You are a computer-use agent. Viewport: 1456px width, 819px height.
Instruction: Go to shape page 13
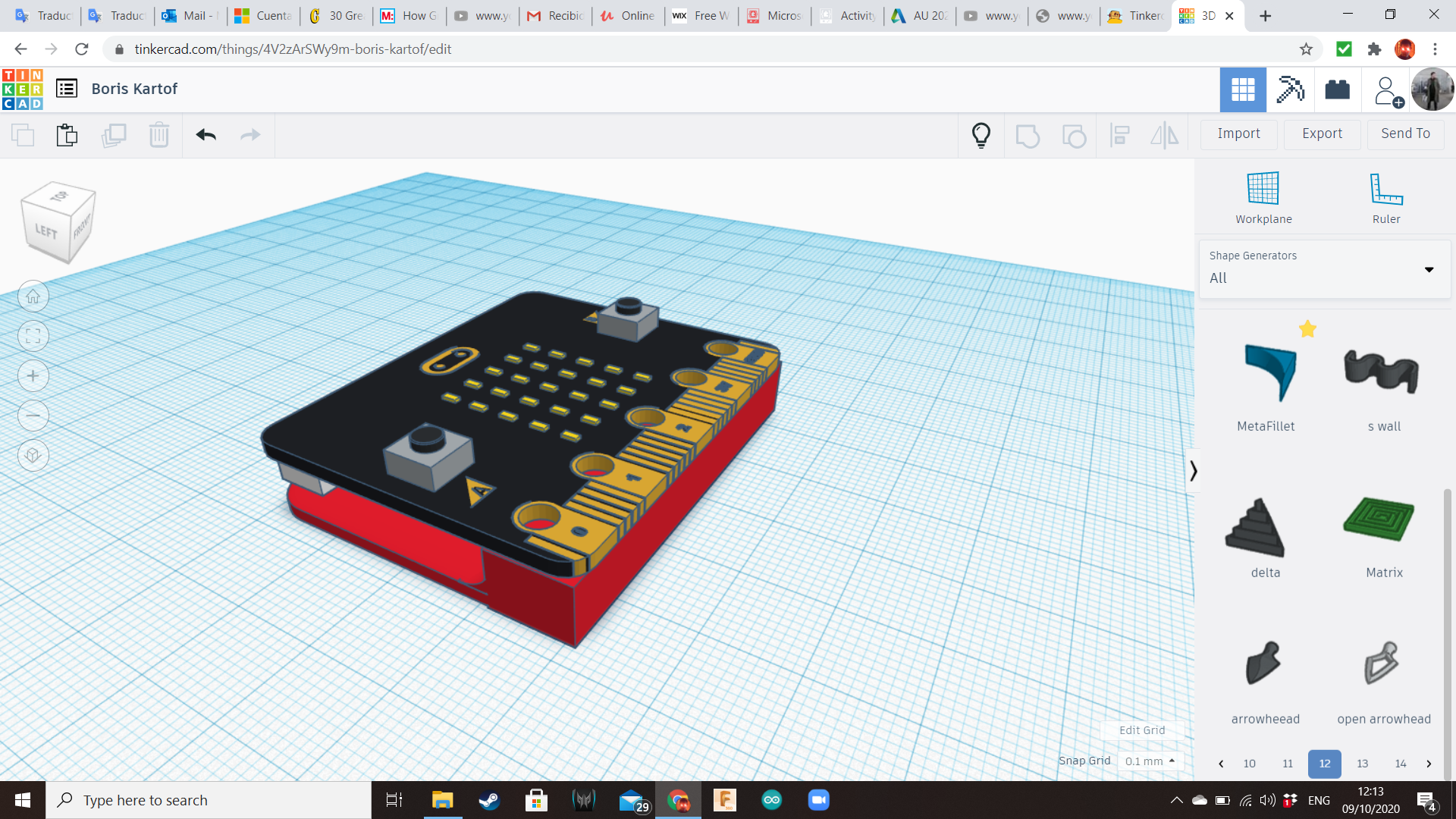pyautogui.click(x=1362, y=764)
